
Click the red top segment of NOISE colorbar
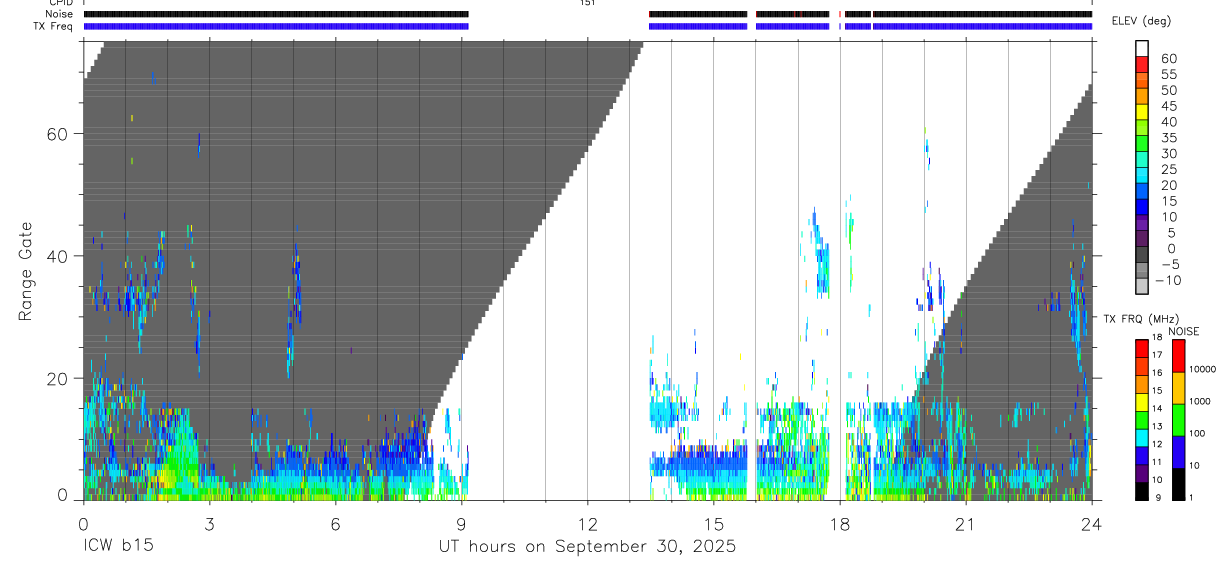coord(1178,356)
